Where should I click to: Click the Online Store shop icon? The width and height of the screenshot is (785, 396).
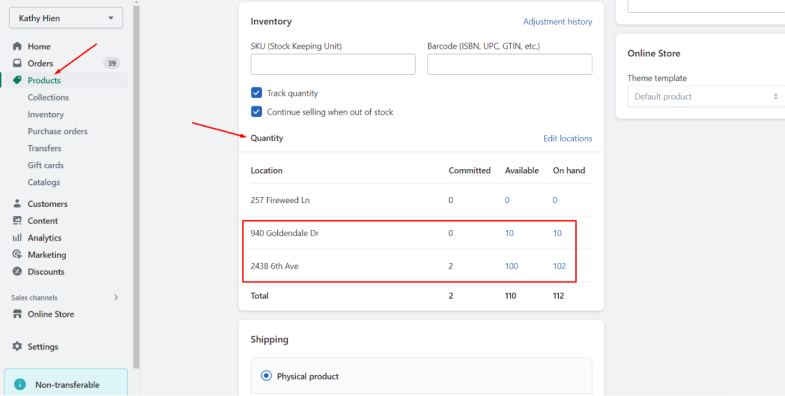(x=18, y=314)
